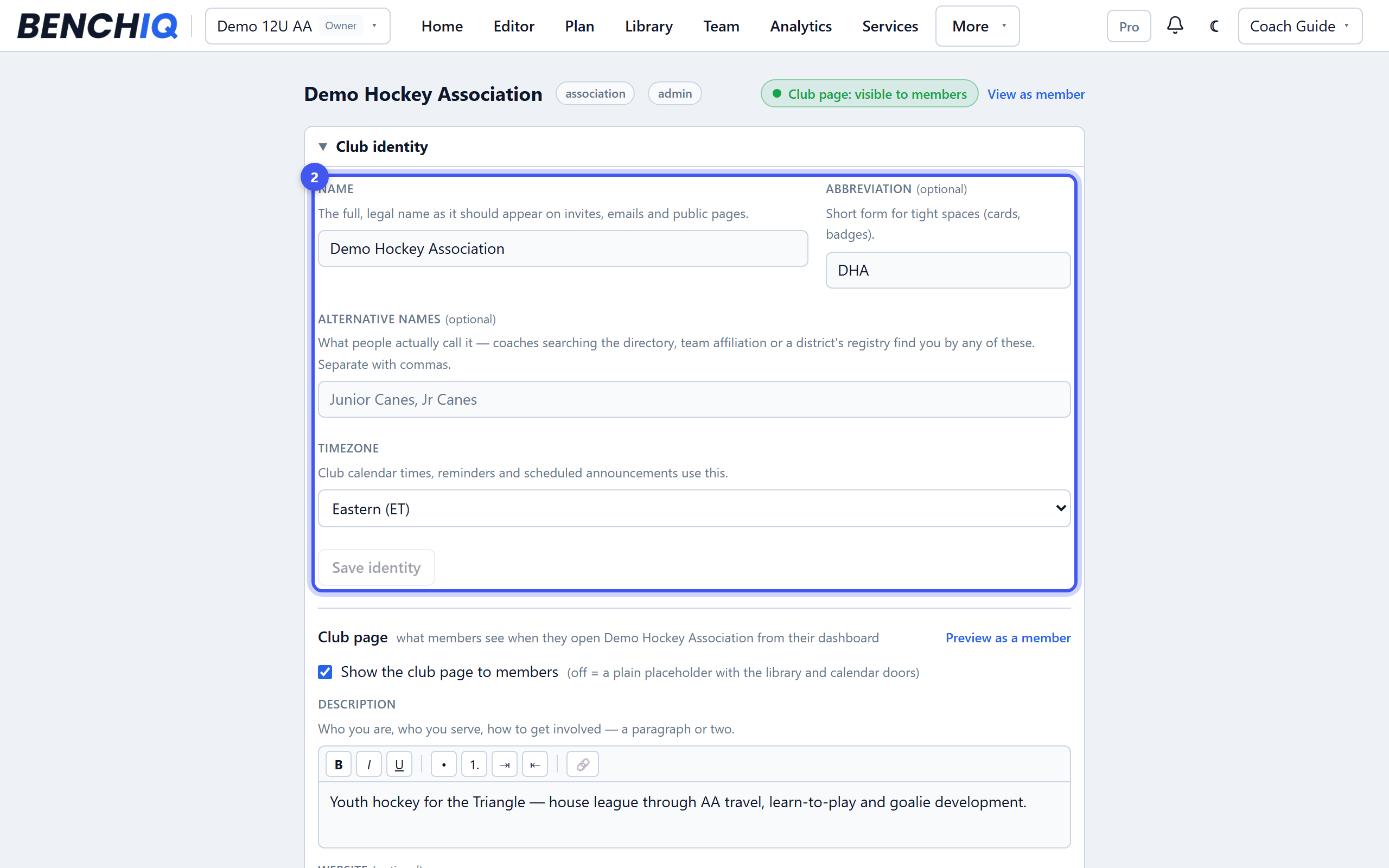Toggle dark mode moon icon
Image resolution: width=1389 pixels, height=868 pixels.
tap(1214, 26)
